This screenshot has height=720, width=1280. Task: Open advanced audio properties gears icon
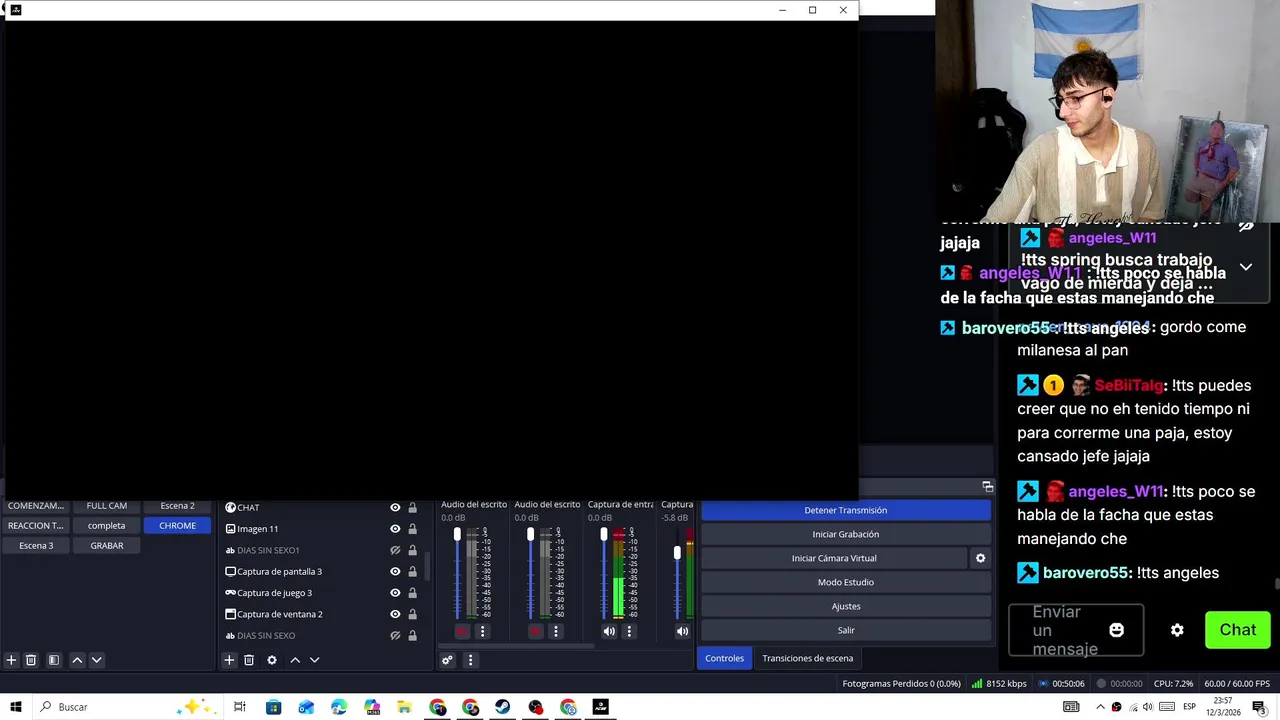(447, 660)
